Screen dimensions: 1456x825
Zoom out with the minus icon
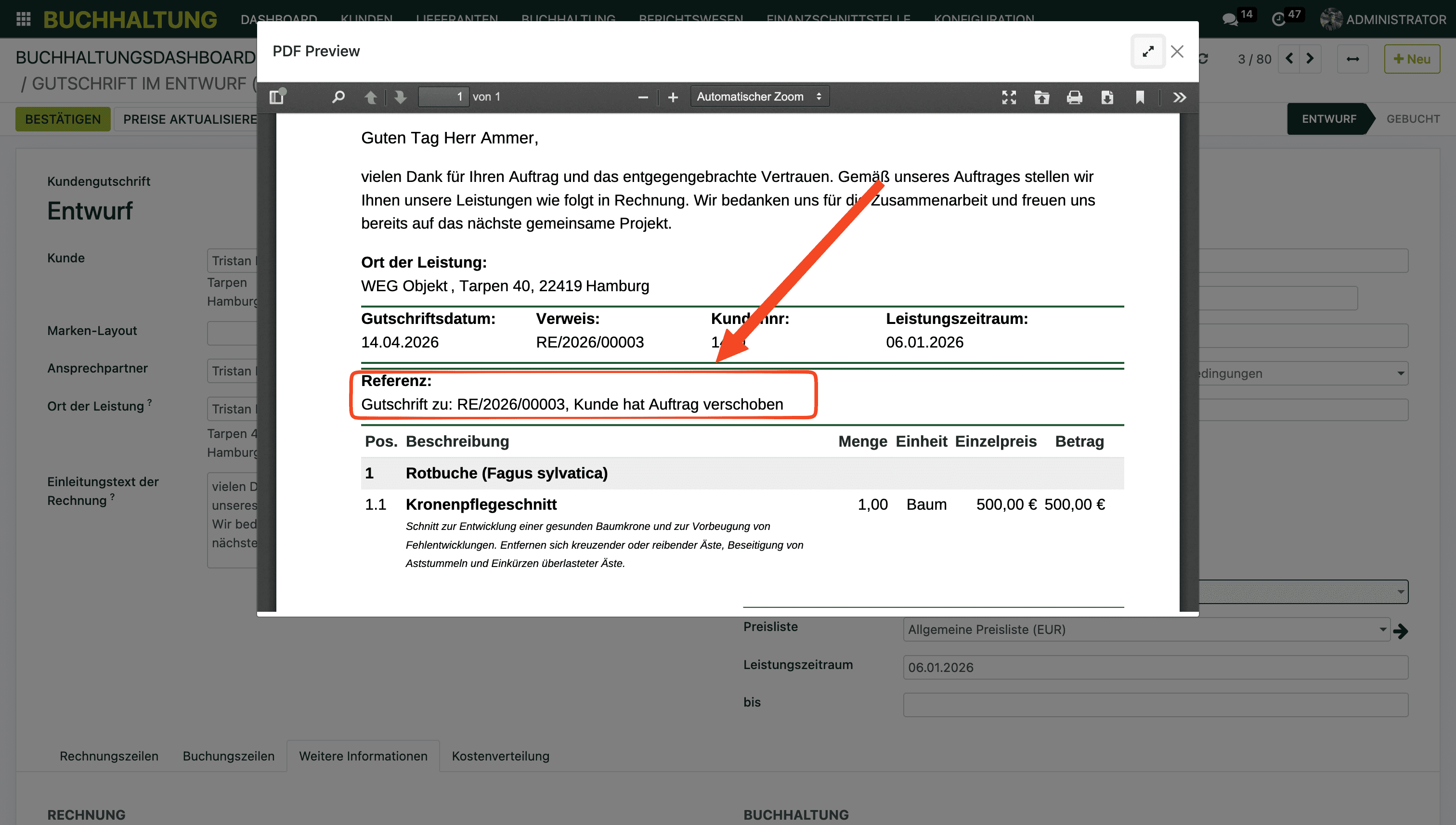pyautogui.click(x=643, y=97)
